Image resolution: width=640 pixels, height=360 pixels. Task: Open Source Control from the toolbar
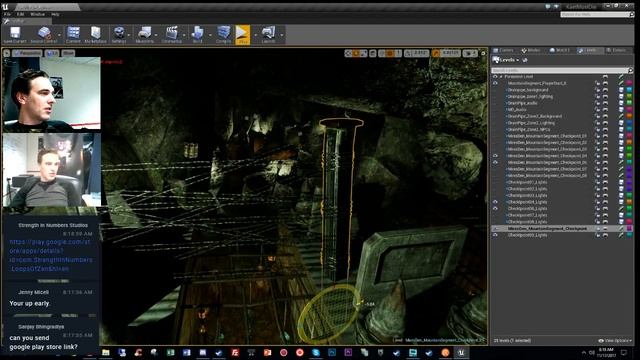point(44,35)
